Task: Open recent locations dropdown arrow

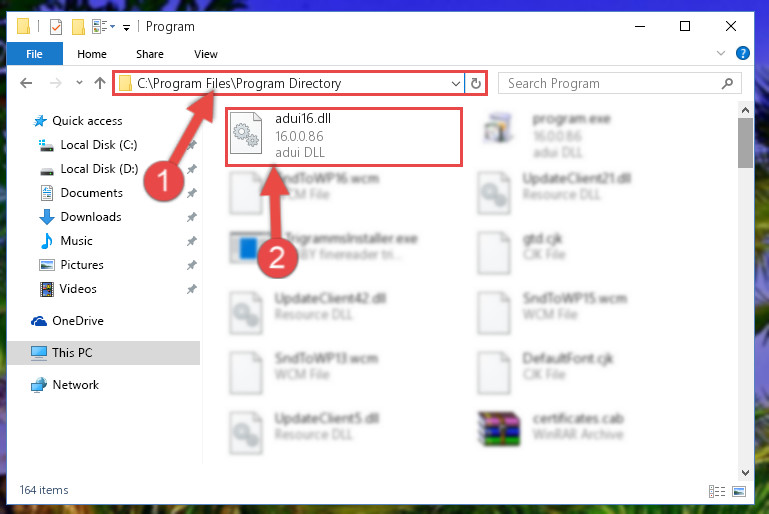Action: click(x=79, y=82)
